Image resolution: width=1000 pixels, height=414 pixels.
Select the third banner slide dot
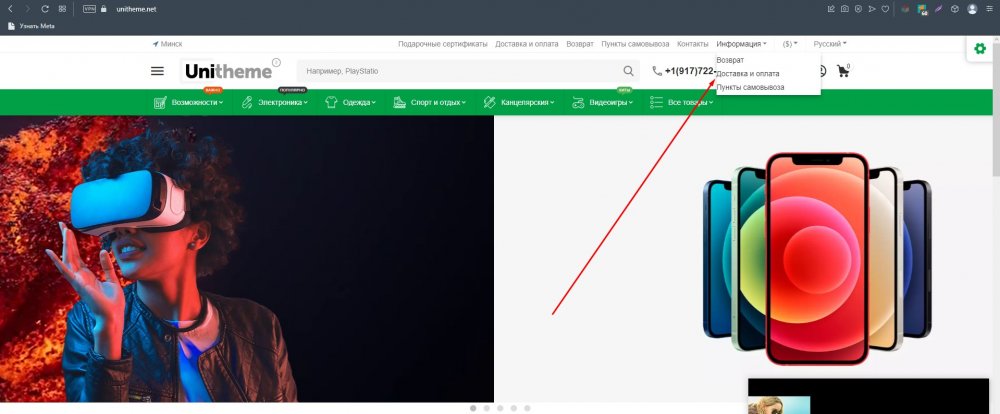tap(500, 408)
